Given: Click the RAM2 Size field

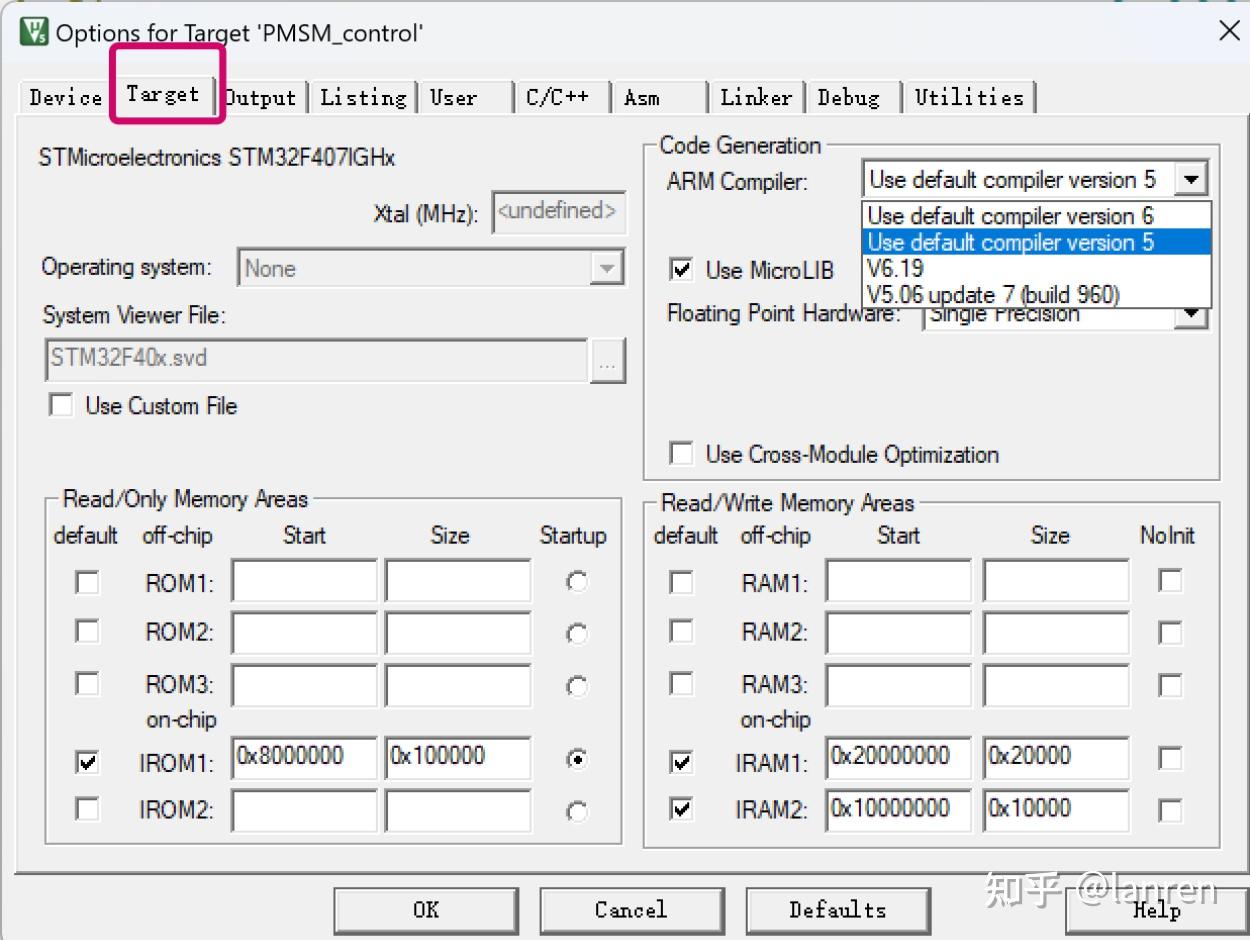Looking at the screenshot, I should [1056, 633].
